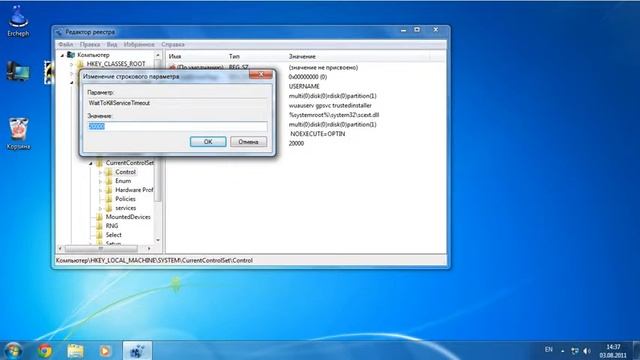The image size is (640, 360).
Task: Click the '(значение не присвоено)' value
Action: (323, 67)
